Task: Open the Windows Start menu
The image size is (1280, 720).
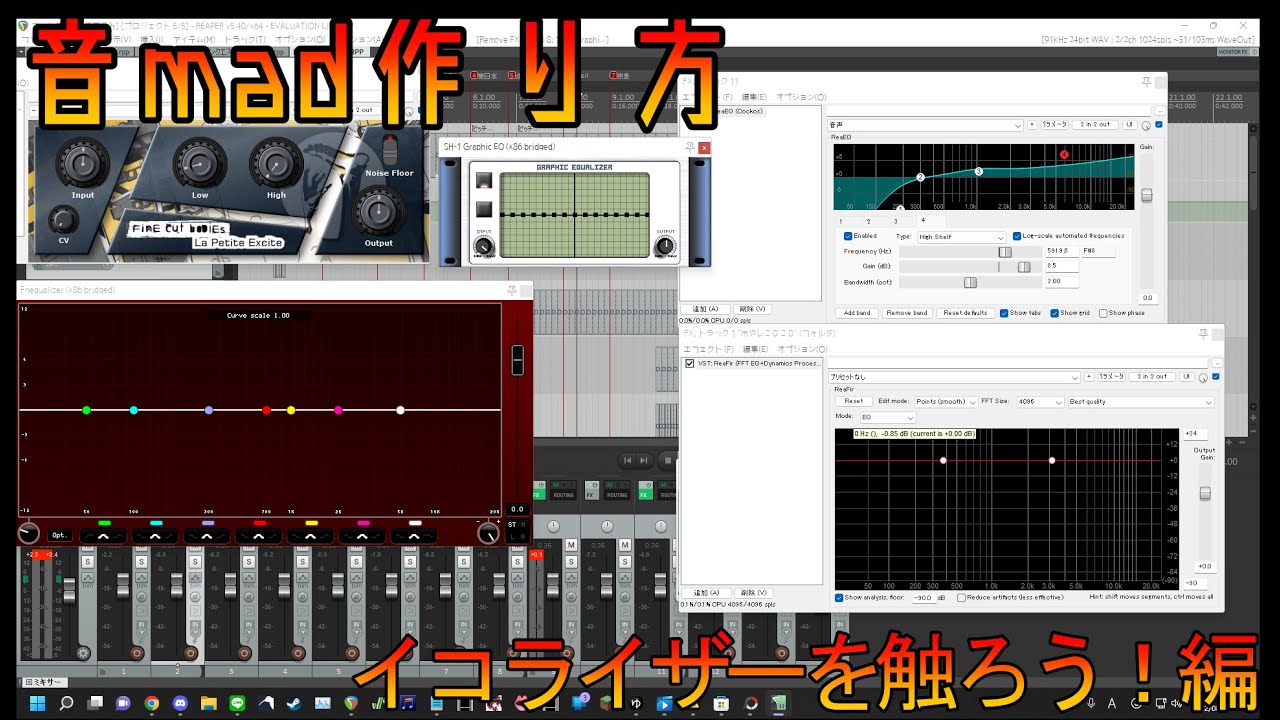Action: [x=37, y=703]
